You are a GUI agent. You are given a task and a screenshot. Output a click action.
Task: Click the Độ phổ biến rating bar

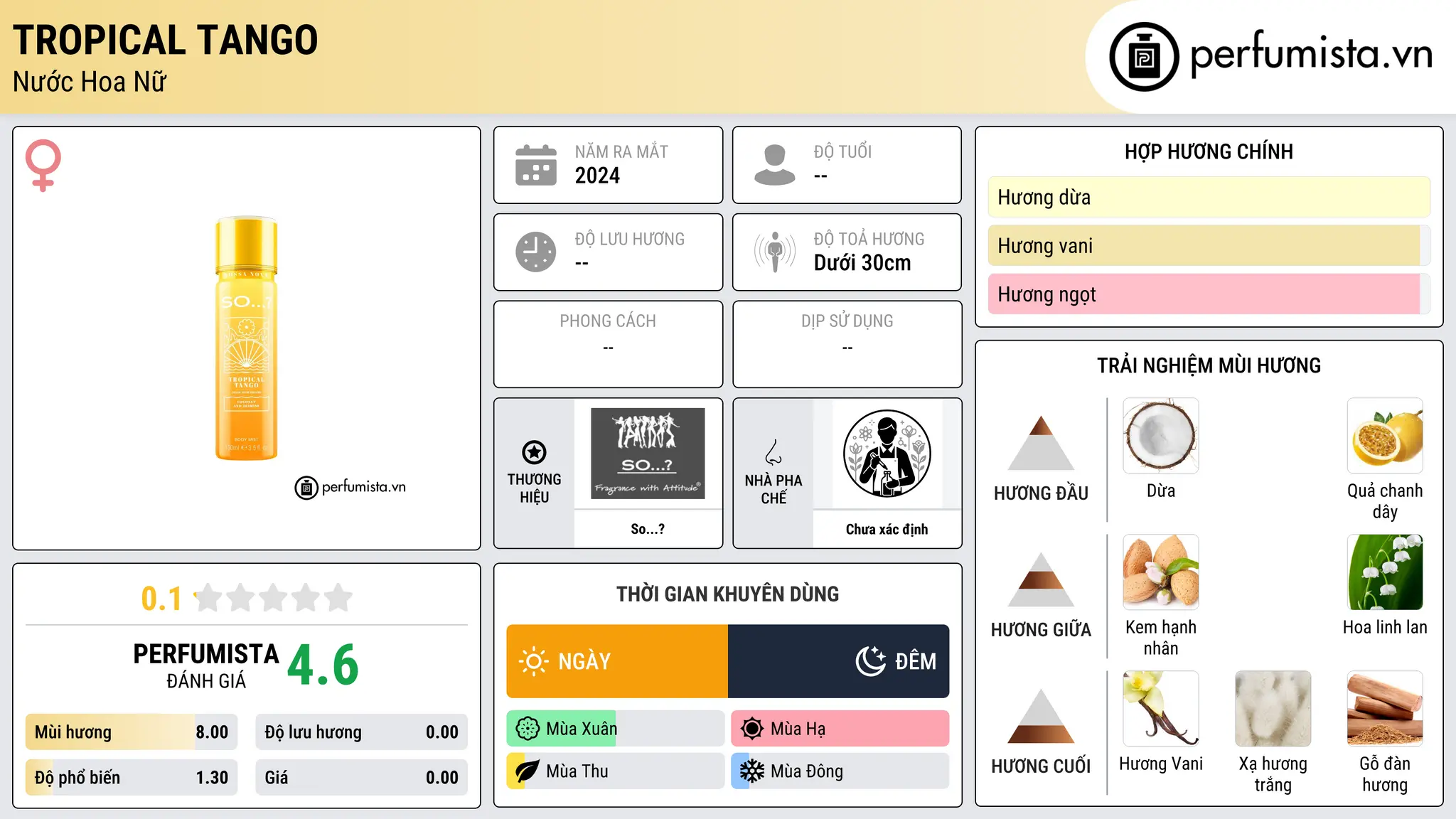click(132, 778)
